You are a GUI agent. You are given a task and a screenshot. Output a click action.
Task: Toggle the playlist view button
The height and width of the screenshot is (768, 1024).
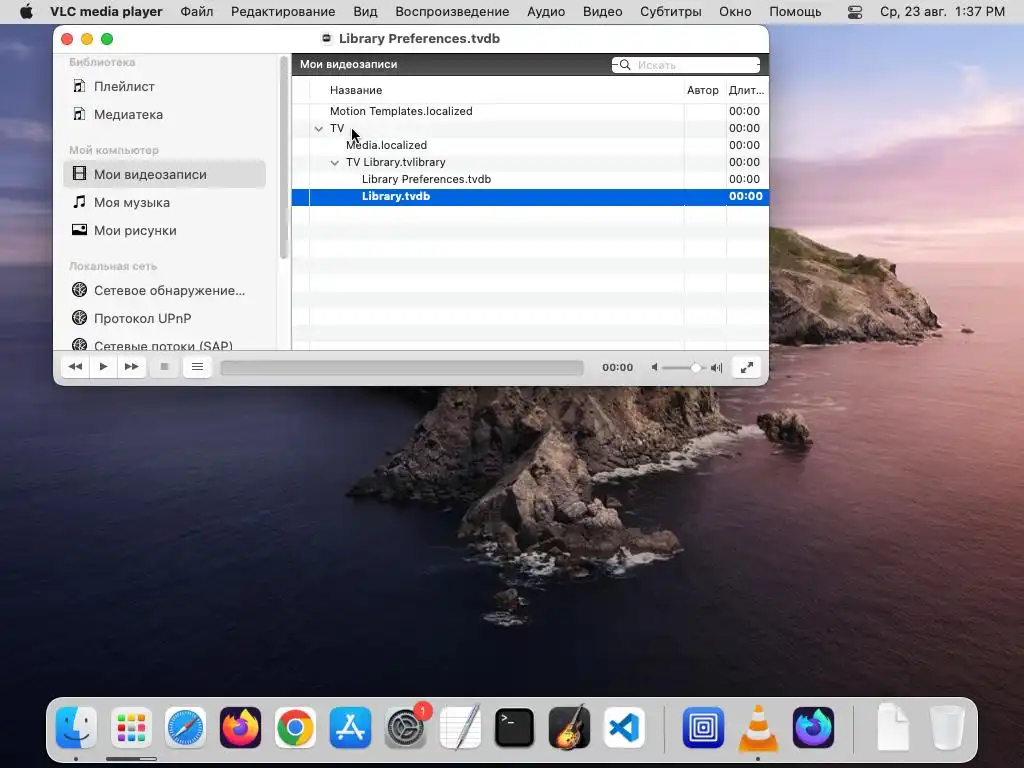(x=197, y=367)
